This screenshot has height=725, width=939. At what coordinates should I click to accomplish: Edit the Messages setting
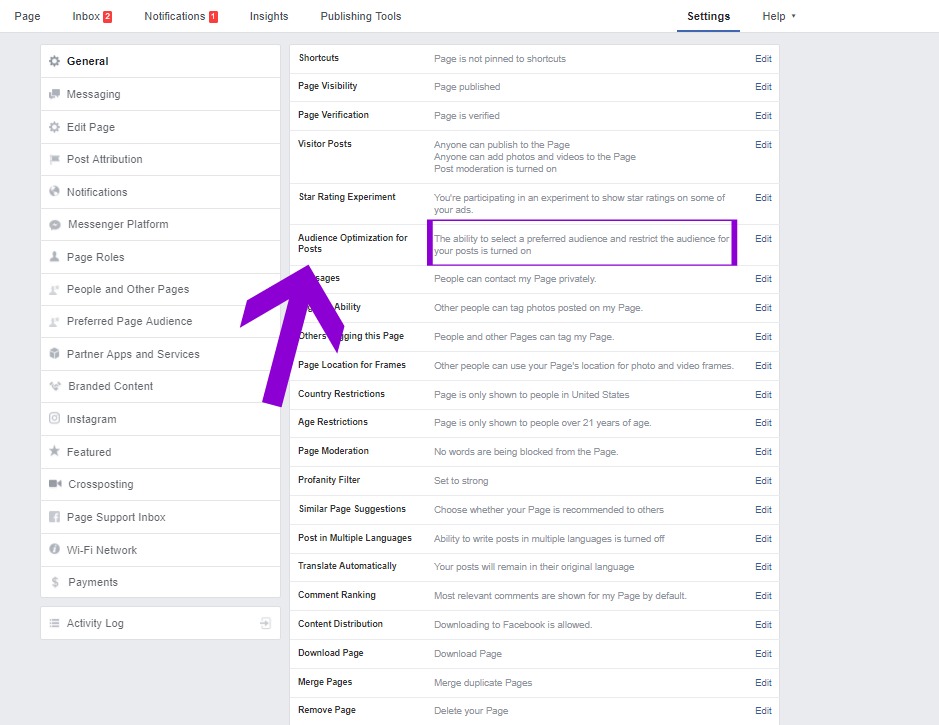tap(763, 279)
